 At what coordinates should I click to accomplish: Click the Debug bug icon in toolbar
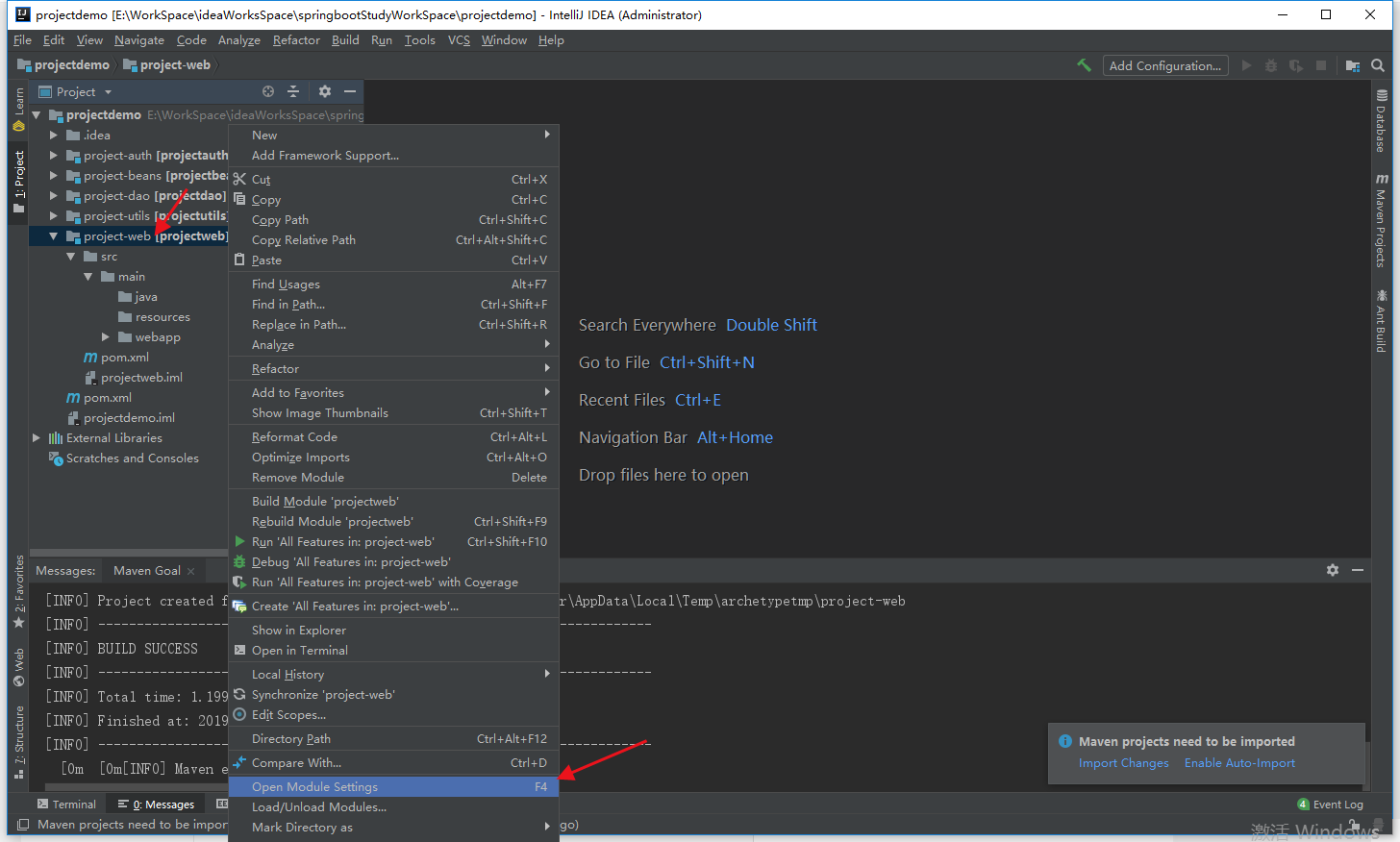(1271, 65)
